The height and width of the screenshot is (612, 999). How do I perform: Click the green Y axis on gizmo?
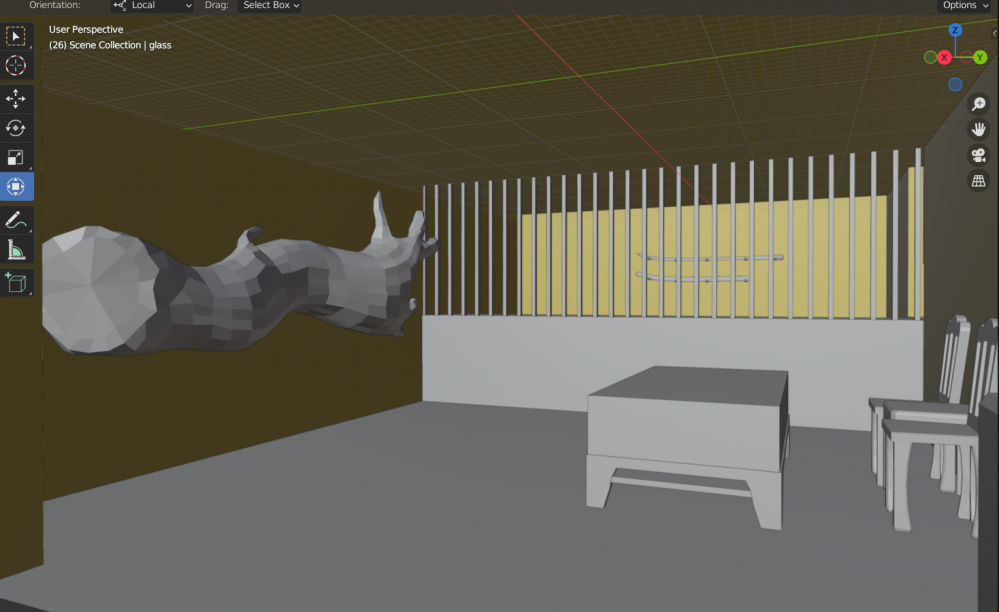pyautogui.click(x=980, y=57)
